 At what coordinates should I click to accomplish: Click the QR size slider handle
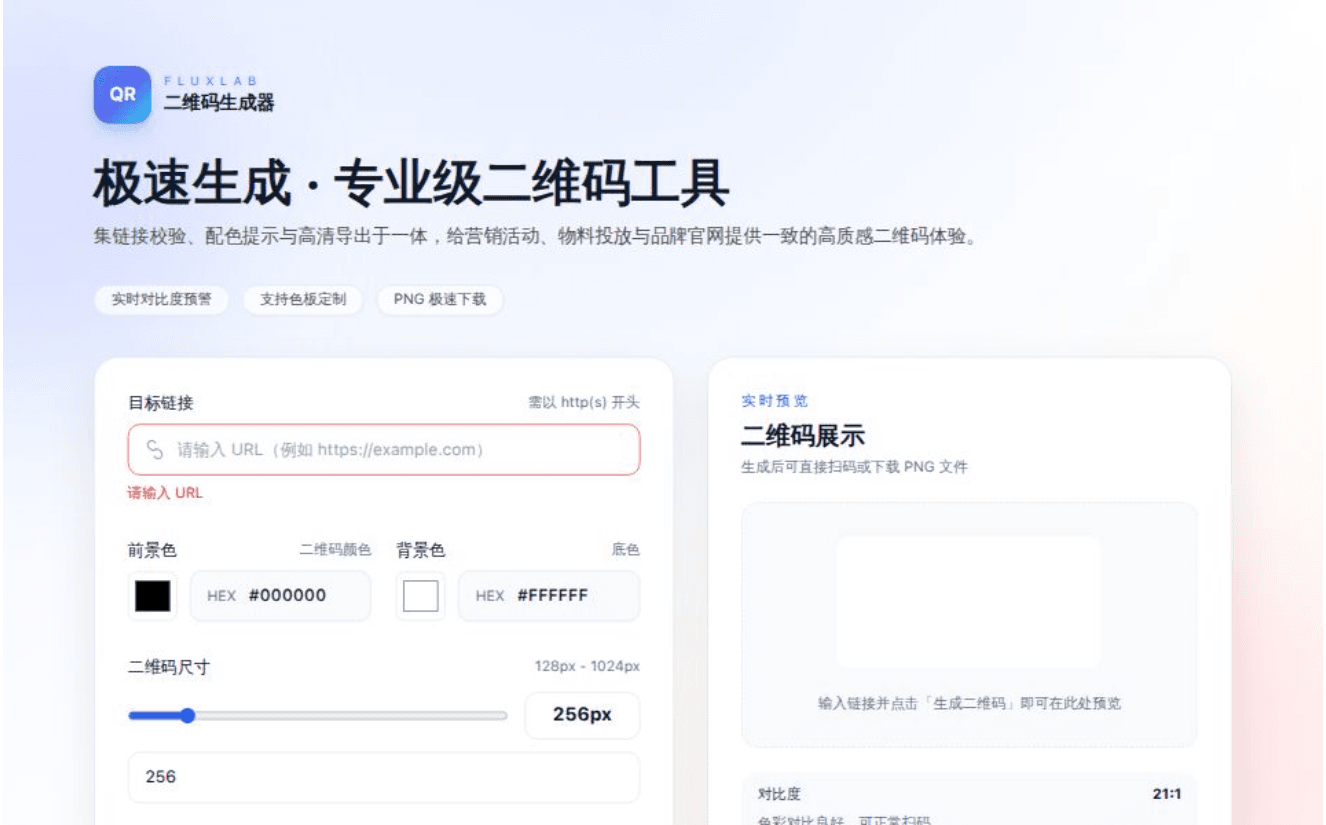[187, 715]
